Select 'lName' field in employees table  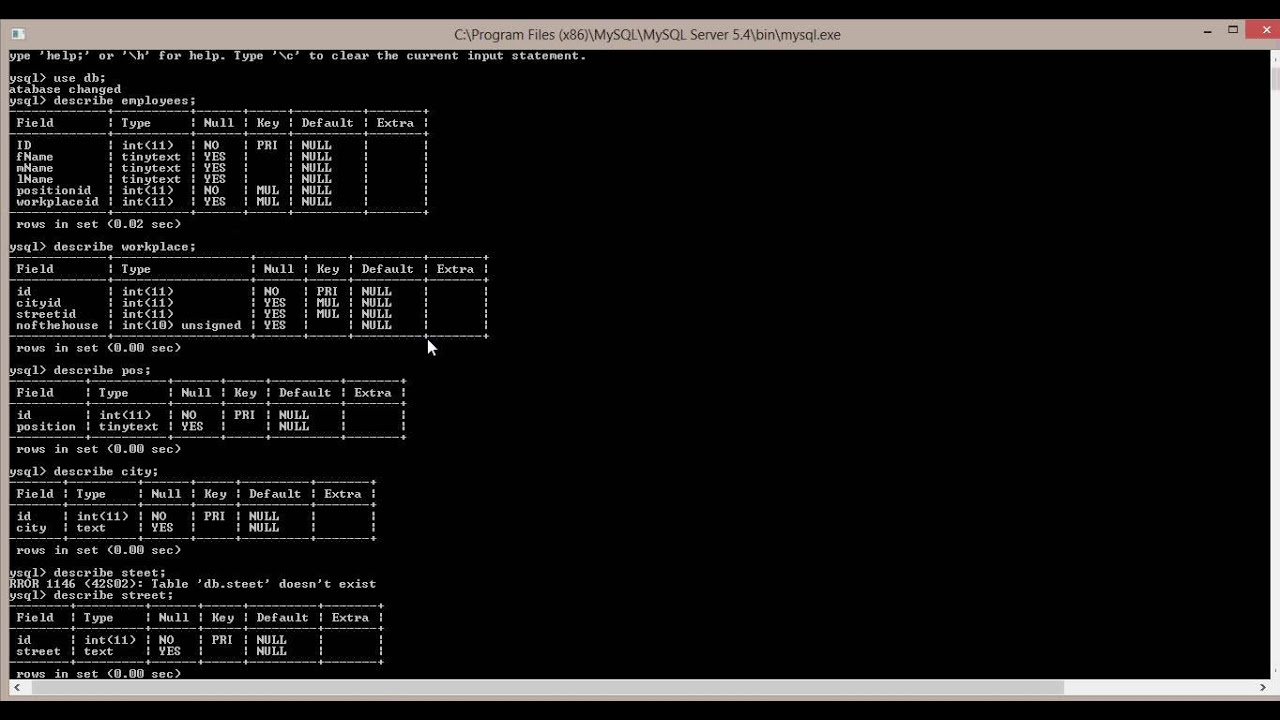coord(35,179)
